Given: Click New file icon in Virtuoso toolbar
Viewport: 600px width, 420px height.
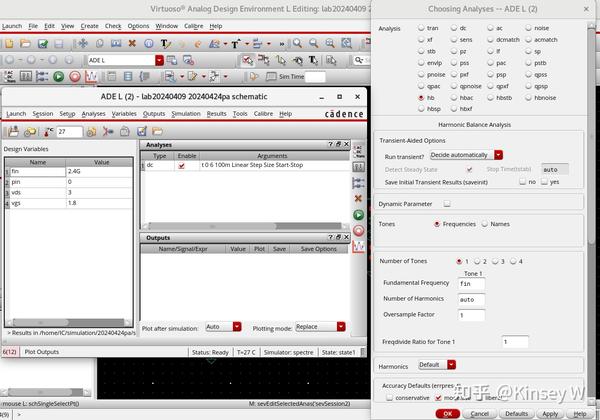Looking at the screenshot, I should tap(9, 44).
